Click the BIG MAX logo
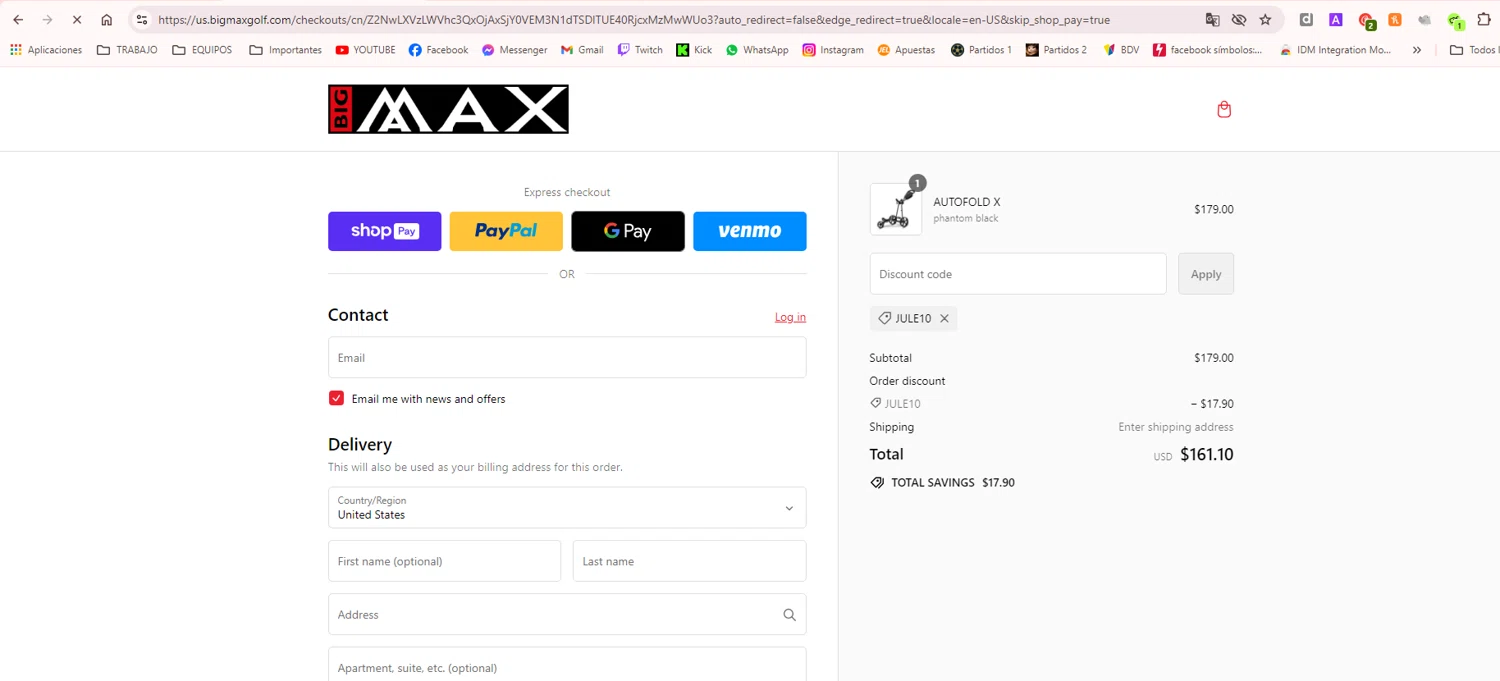 448,109
